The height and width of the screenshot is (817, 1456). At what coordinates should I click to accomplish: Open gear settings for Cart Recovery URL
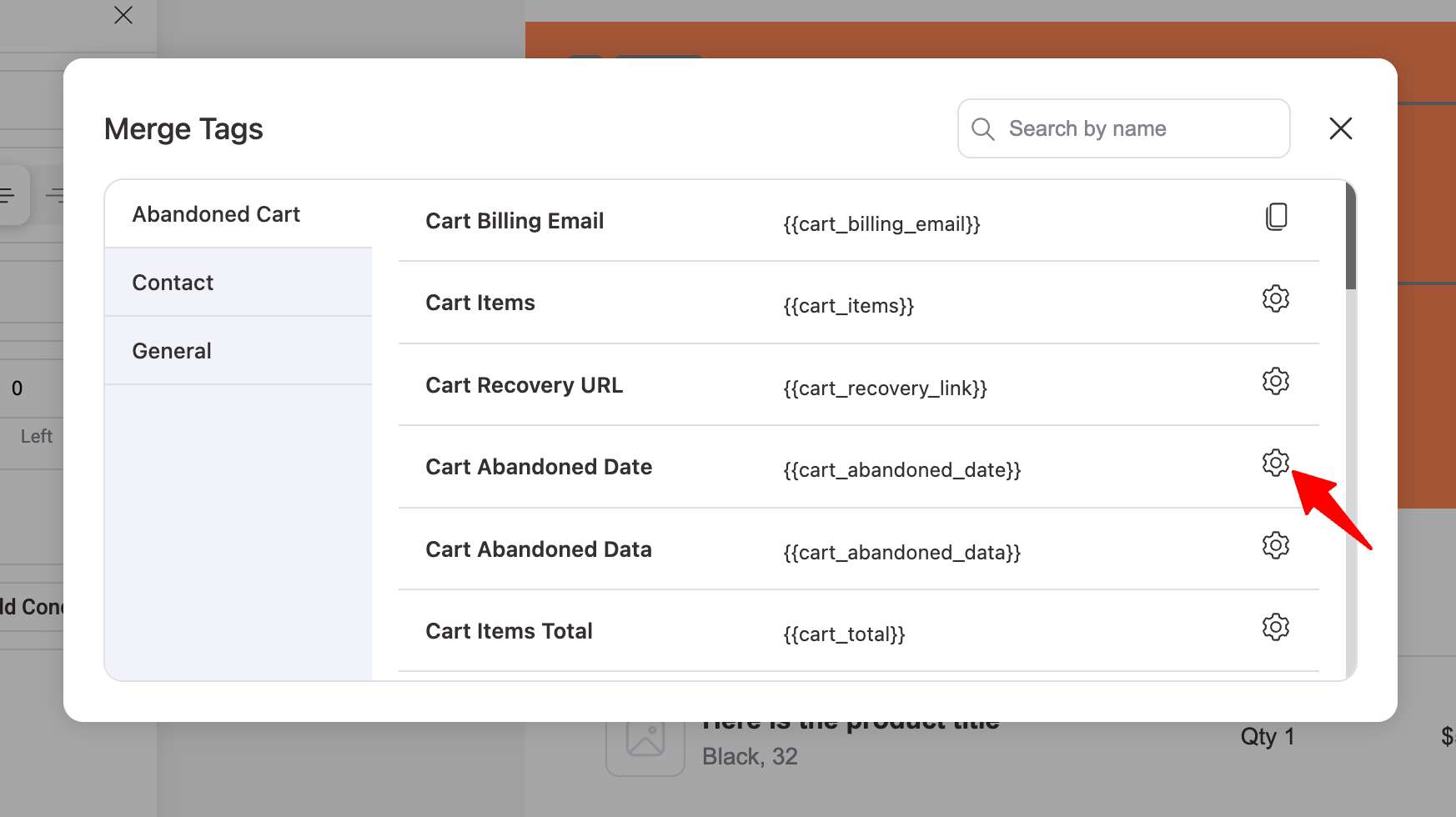pos(1276,381)
